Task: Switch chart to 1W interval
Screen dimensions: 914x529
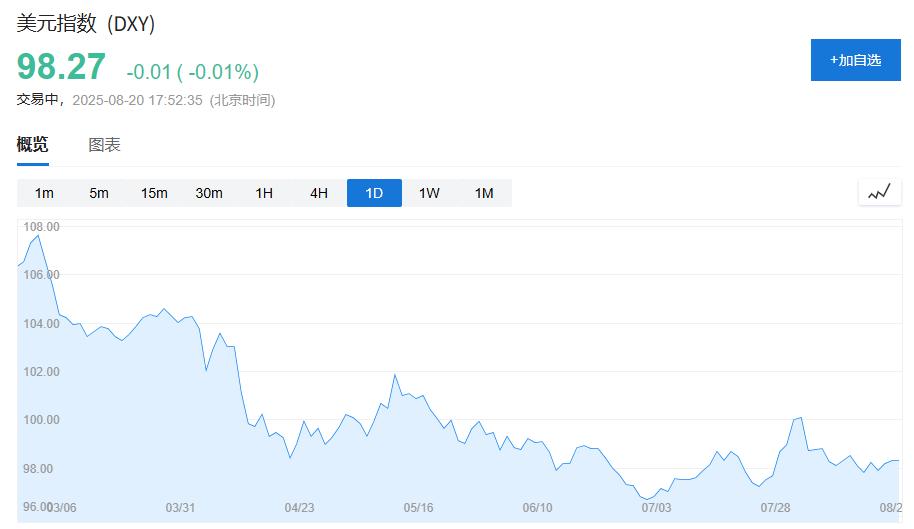Action: click(x=429, y=193)
